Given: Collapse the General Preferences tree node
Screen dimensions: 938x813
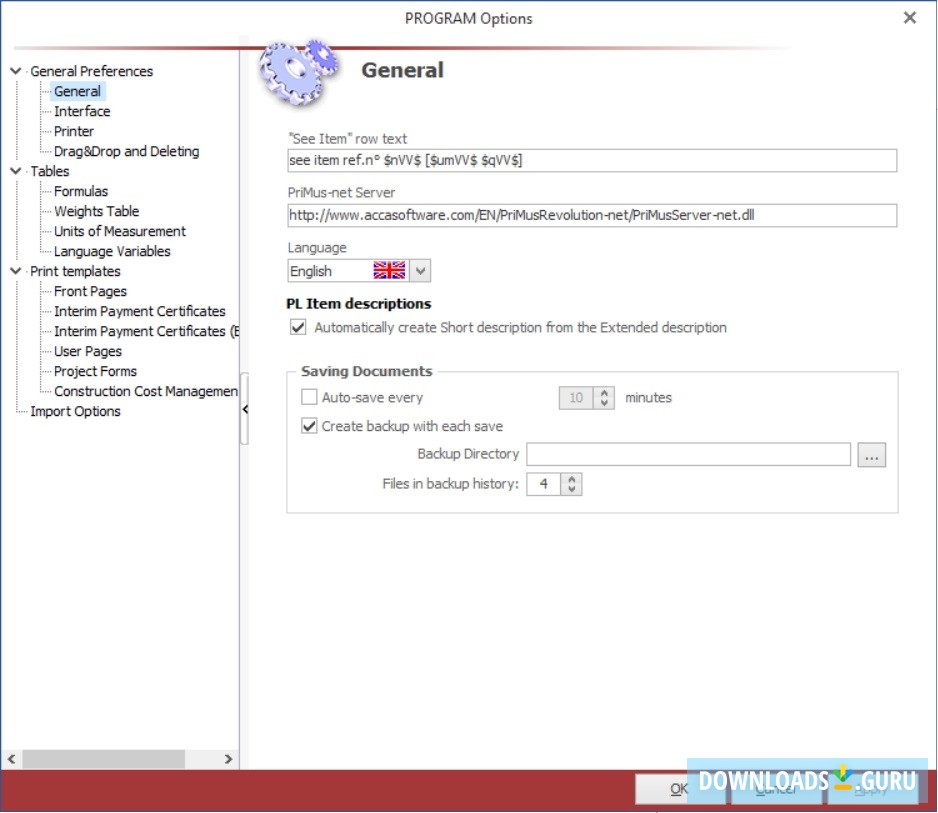Looking at the screenshot, I should (16, 71).
